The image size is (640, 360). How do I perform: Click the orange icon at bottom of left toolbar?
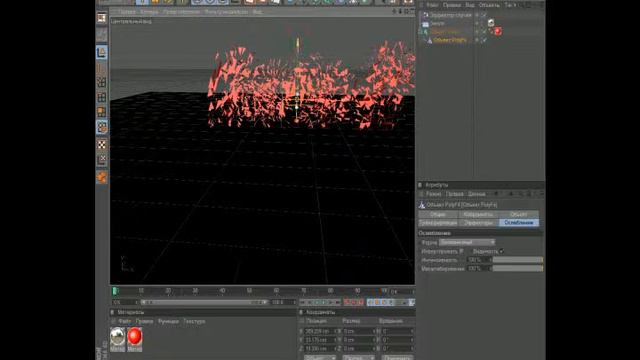(102, 177)
